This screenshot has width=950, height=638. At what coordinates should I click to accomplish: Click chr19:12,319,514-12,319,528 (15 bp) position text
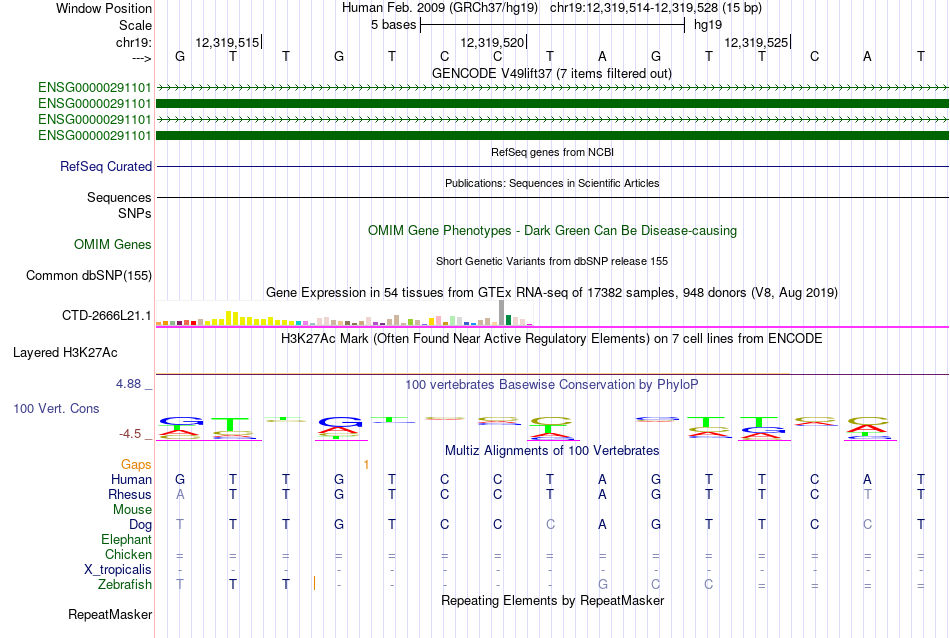(656, 8)
